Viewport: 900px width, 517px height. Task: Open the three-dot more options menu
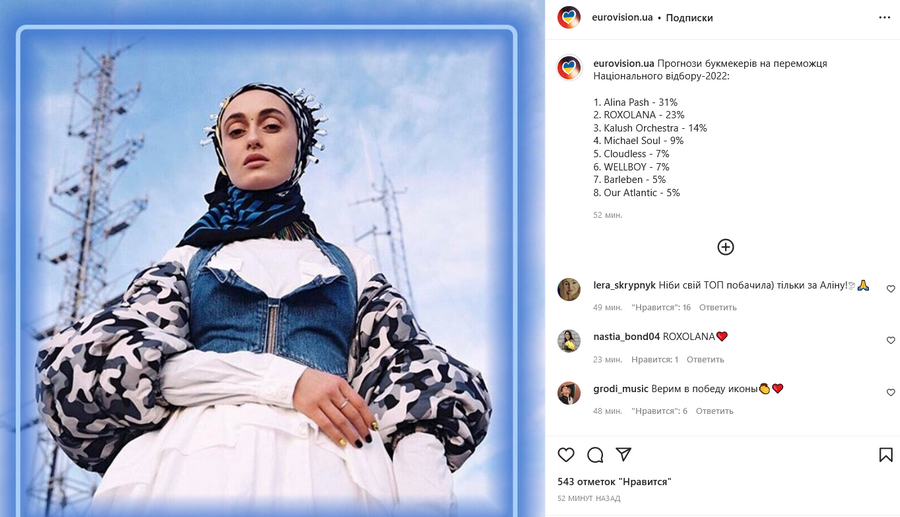coord(885,18)
